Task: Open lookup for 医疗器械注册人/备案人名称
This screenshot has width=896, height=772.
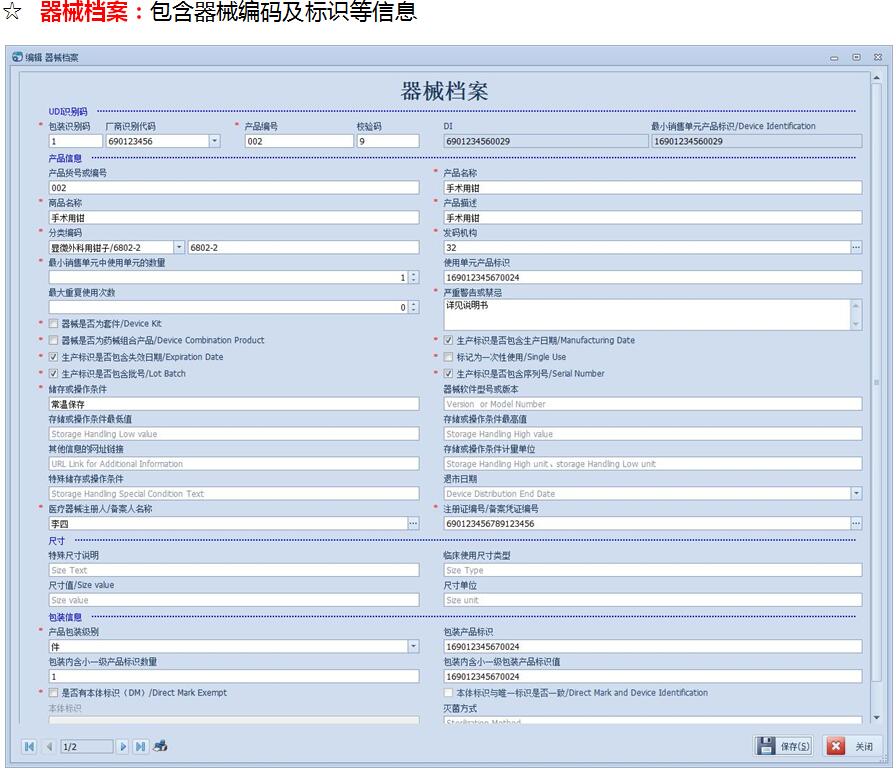Action: (413, 523)
